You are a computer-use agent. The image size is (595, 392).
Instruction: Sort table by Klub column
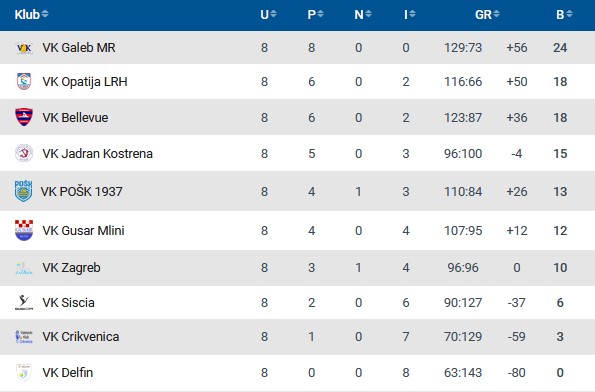pyautogui.click(x=31, y=14)
